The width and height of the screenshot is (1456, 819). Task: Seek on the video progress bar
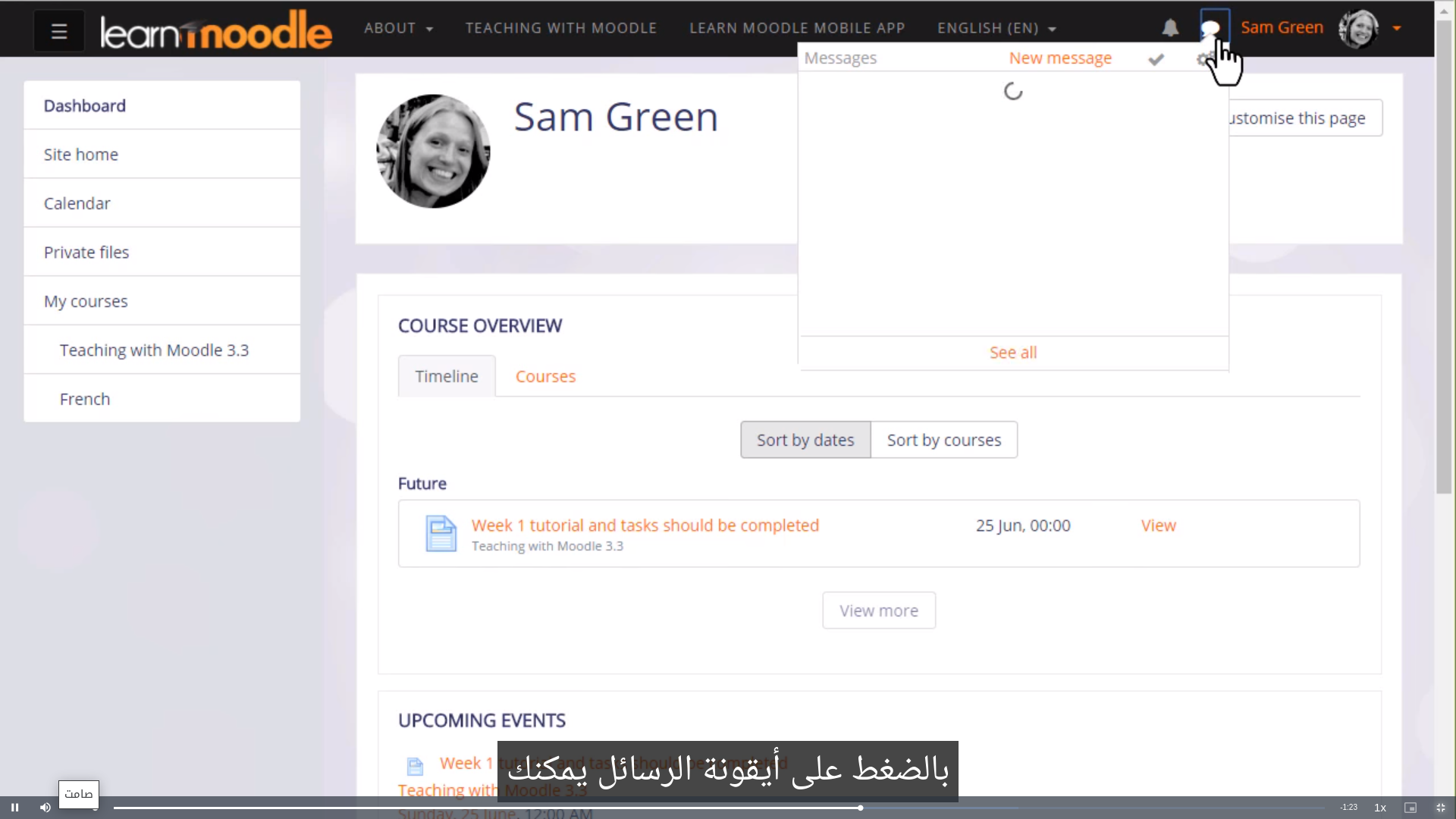point(718,808)
